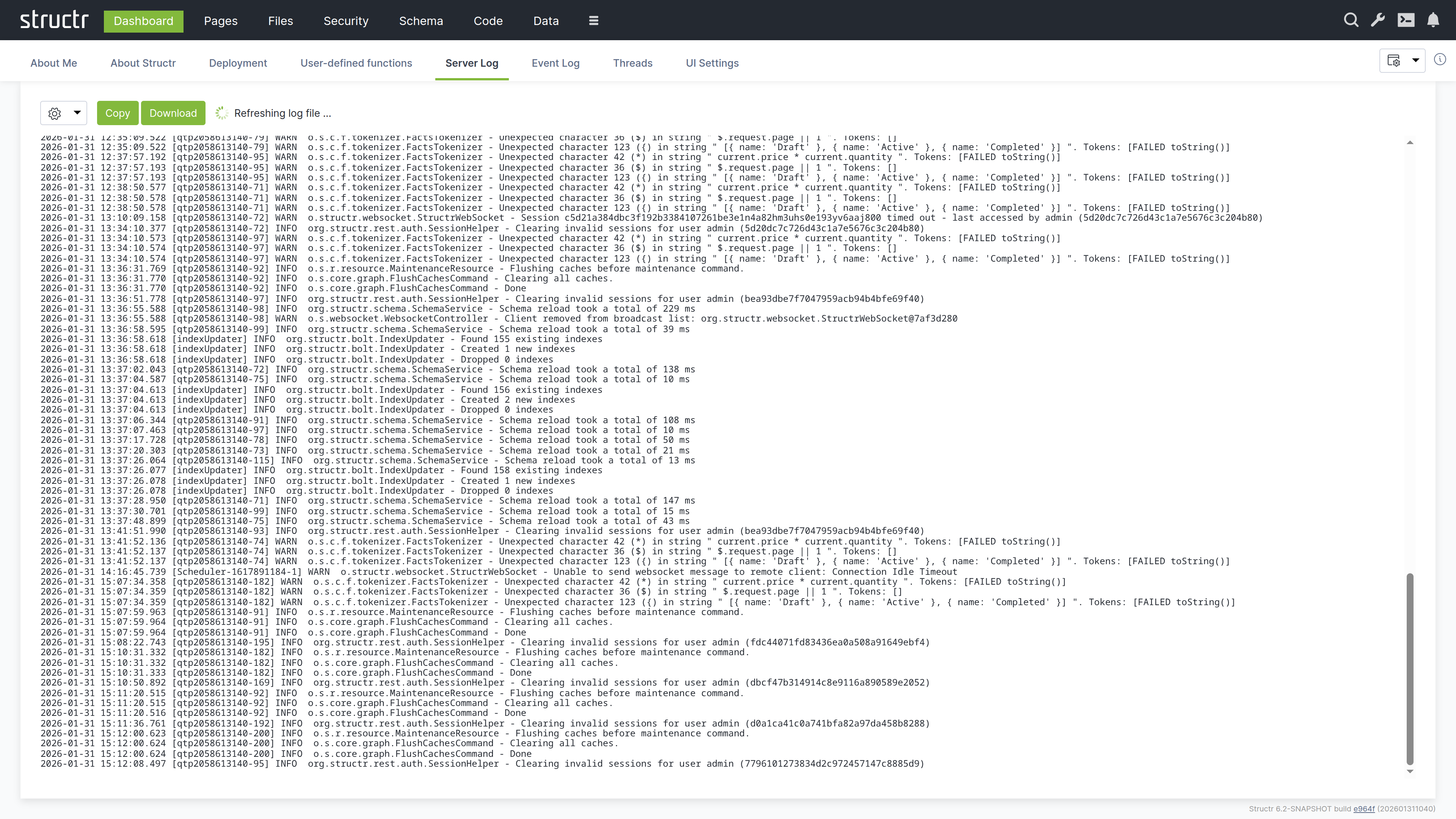Screen dimensions: 1456x819
Task: Click the search magnifier icon
Action: (x=1351, y=20)
